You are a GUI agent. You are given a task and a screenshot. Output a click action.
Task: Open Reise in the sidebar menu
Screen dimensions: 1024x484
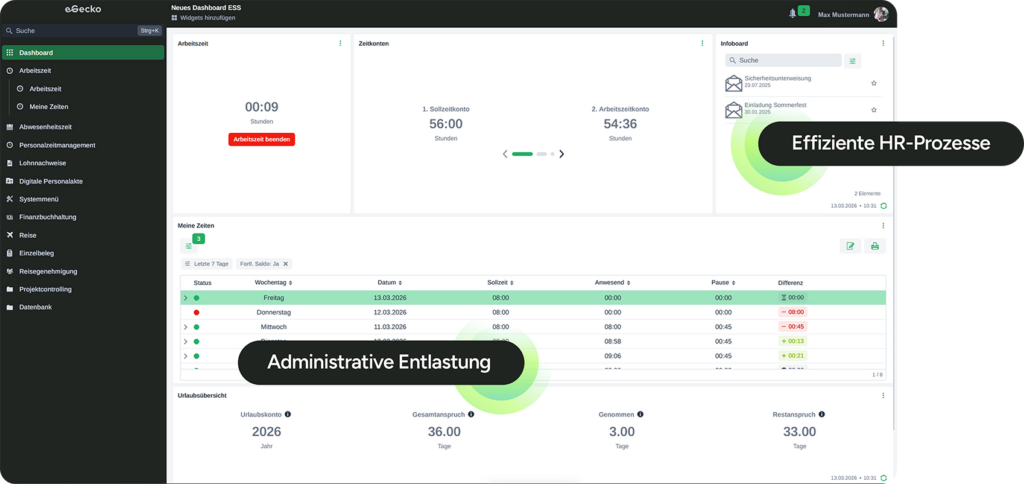click(x=27, y=235)
